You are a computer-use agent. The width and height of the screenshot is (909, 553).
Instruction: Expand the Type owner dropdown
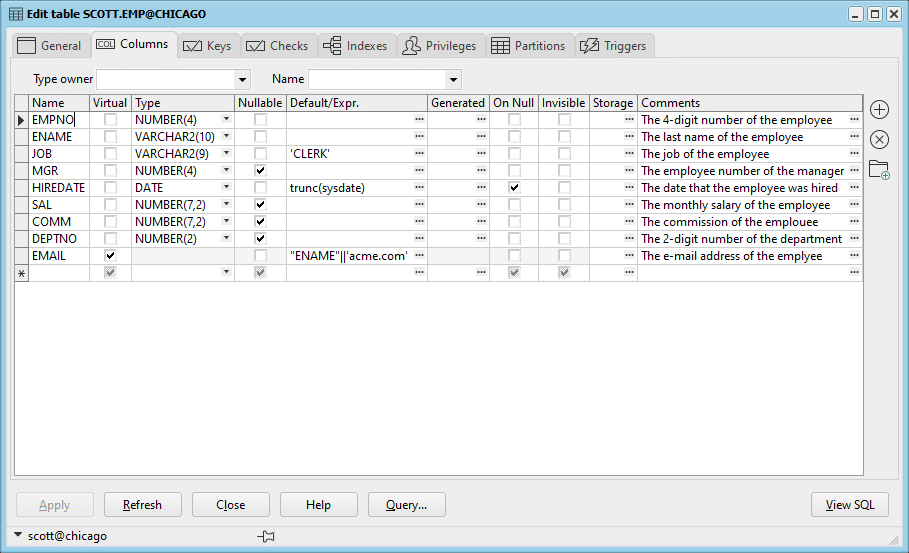coord(242,79)
